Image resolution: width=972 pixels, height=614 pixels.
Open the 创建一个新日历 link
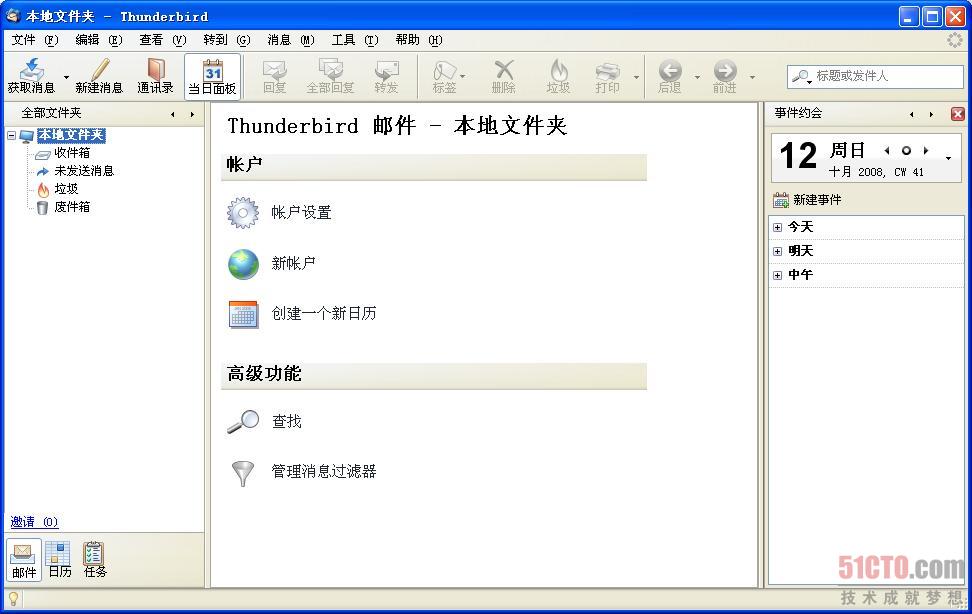(324, 314)
